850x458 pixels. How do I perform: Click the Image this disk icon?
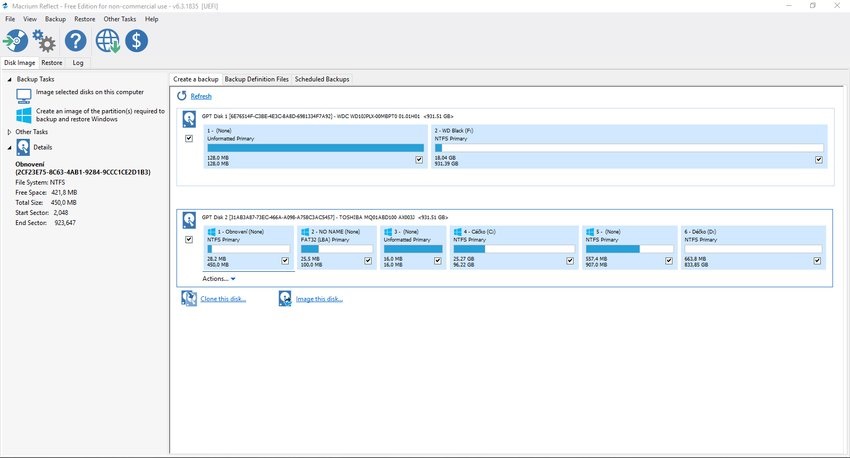point(285,299)
